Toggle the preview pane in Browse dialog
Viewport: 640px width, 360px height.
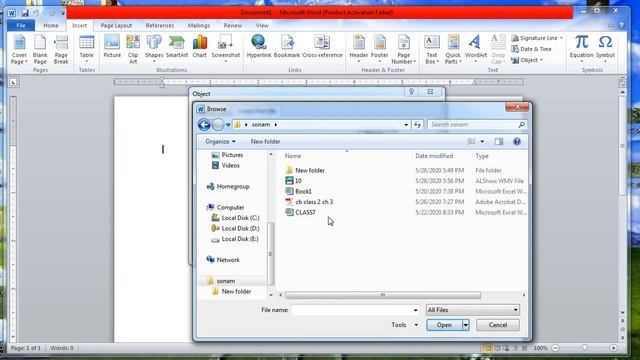[499, 142]
